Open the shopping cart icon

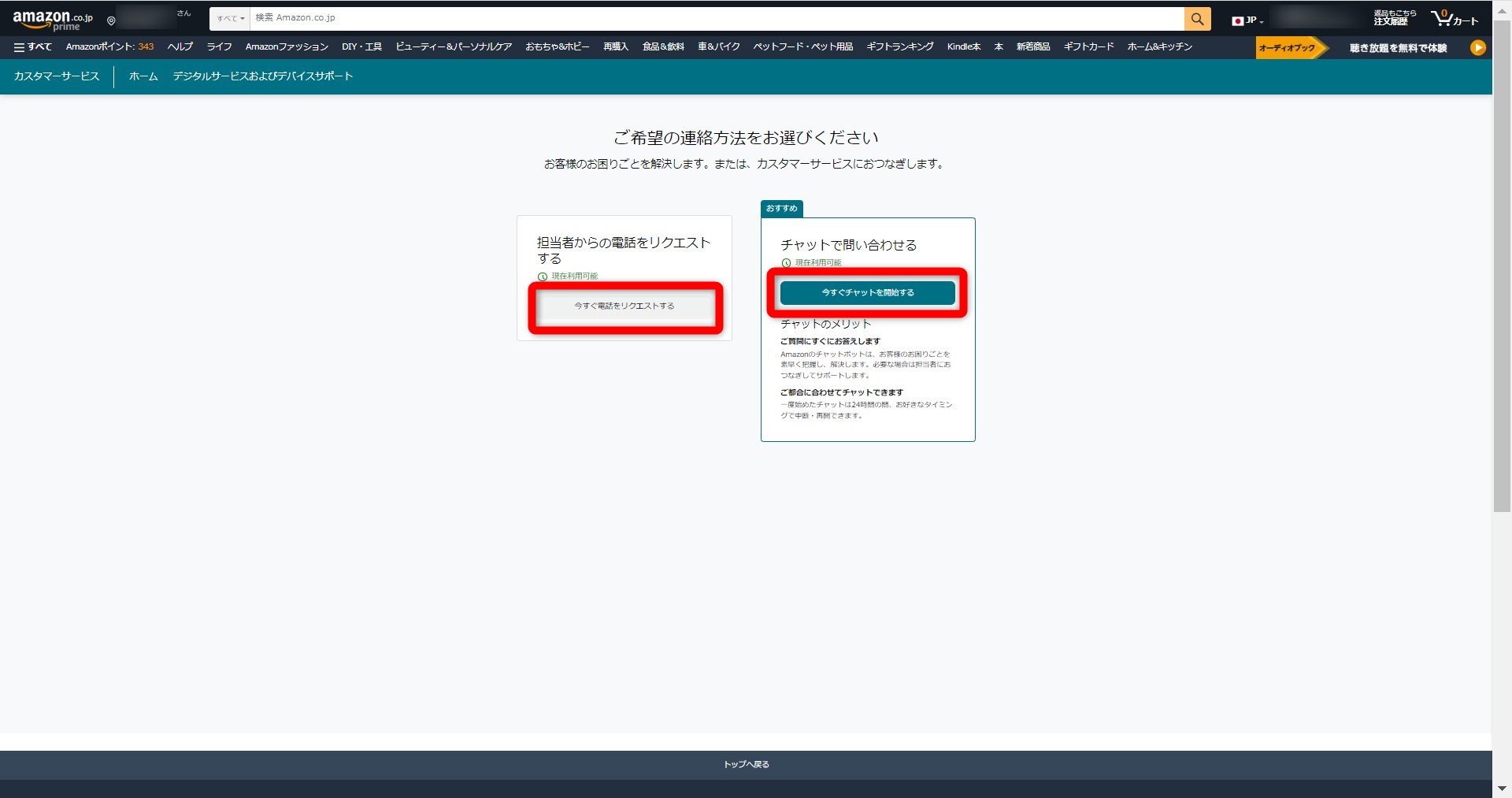pos(1454,19)
